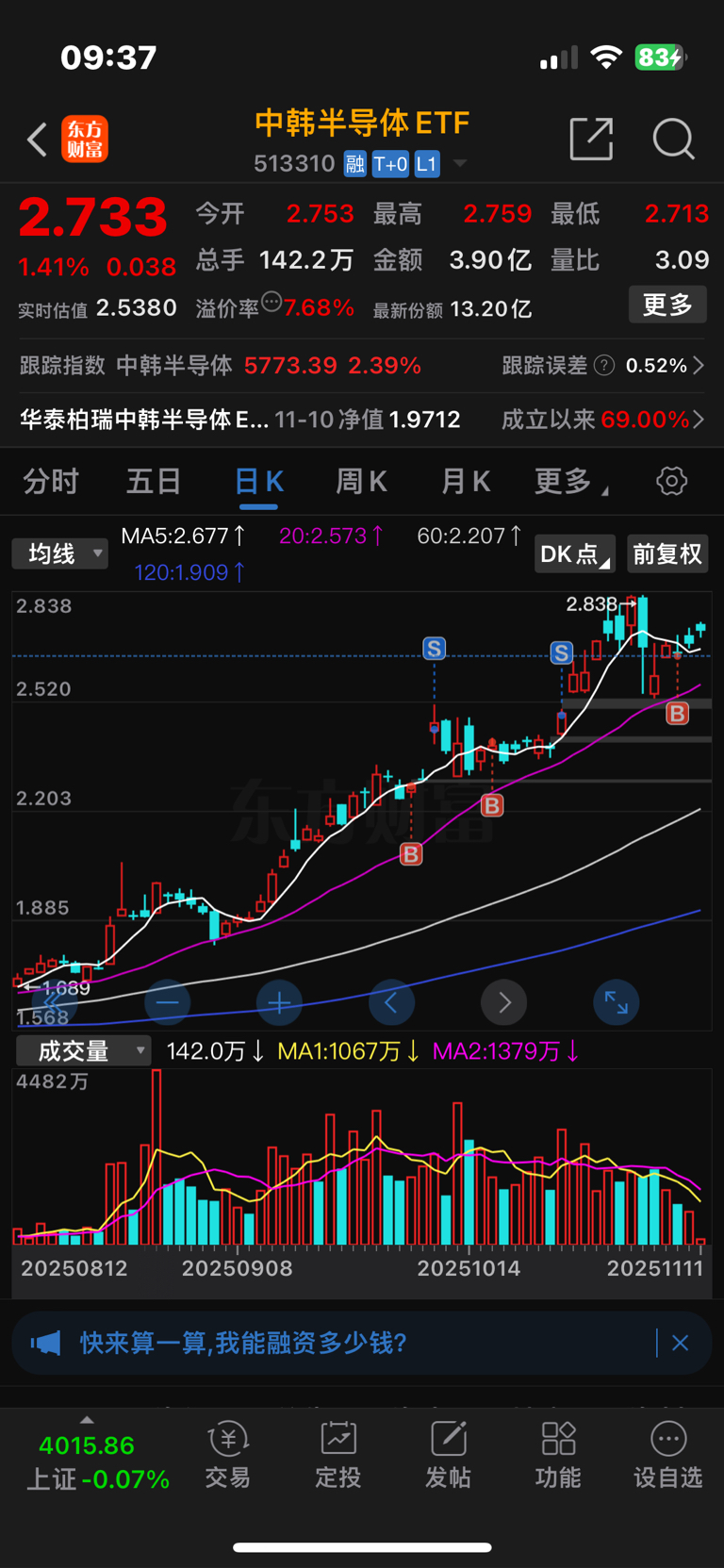724x1568 pixels.
Task: Tap the MA1:1067万 volume value
Action: point(349,1051)
